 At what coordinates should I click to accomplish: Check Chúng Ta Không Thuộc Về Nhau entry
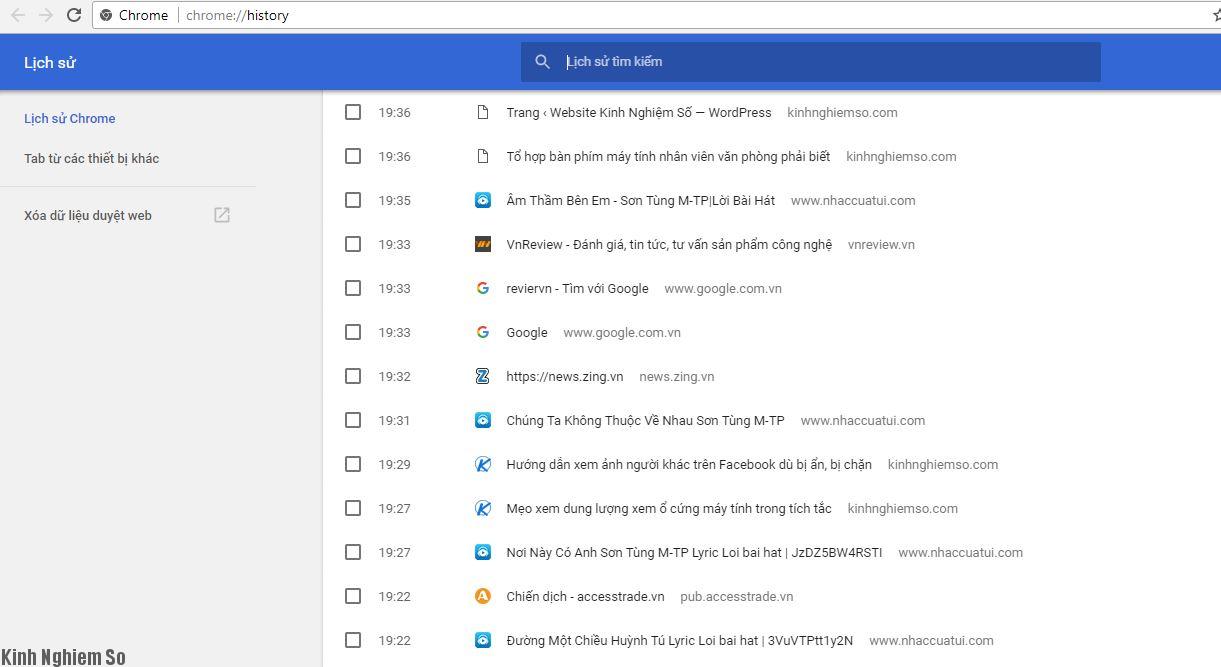coord(353,420)
